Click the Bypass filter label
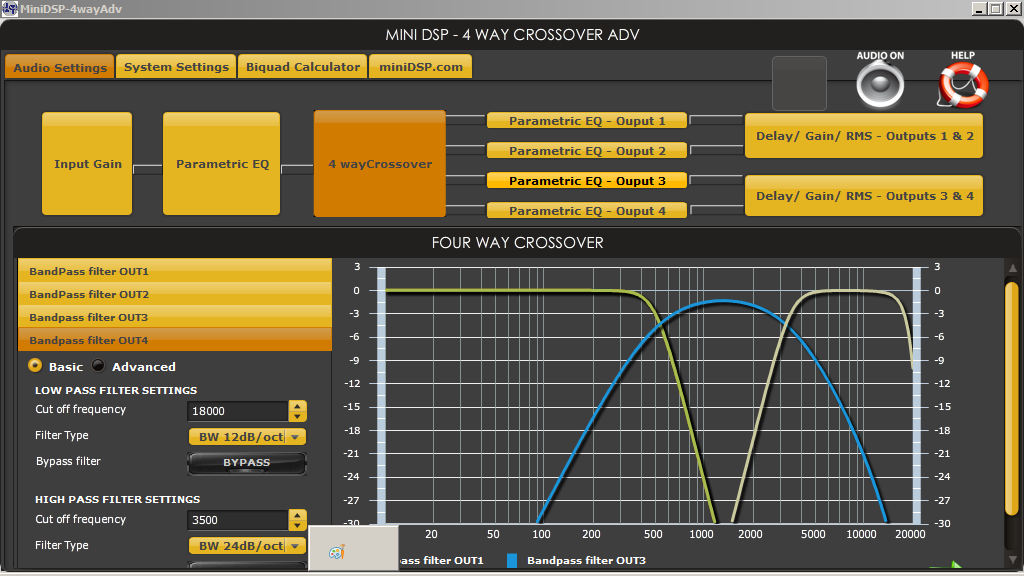 [69, 461]
